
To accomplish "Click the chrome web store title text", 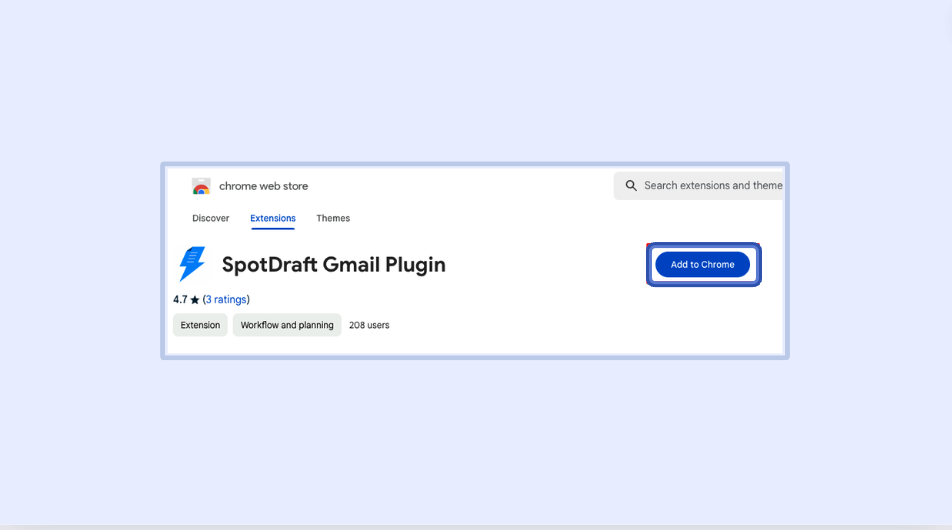I will pyautogui.click(x=264, y=186).
